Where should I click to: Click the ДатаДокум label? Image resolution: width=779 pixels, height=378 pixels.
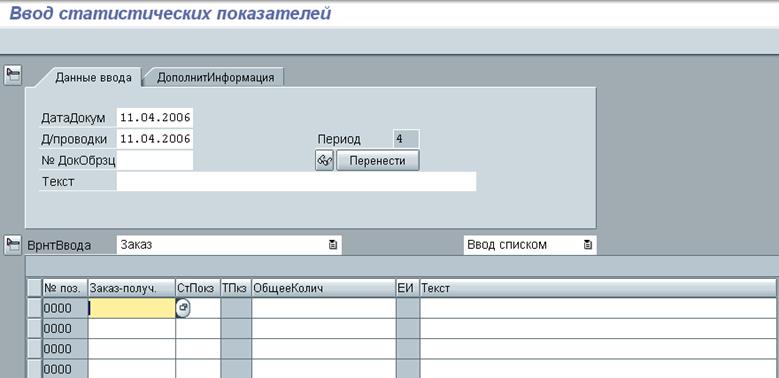tap(73, 118)
